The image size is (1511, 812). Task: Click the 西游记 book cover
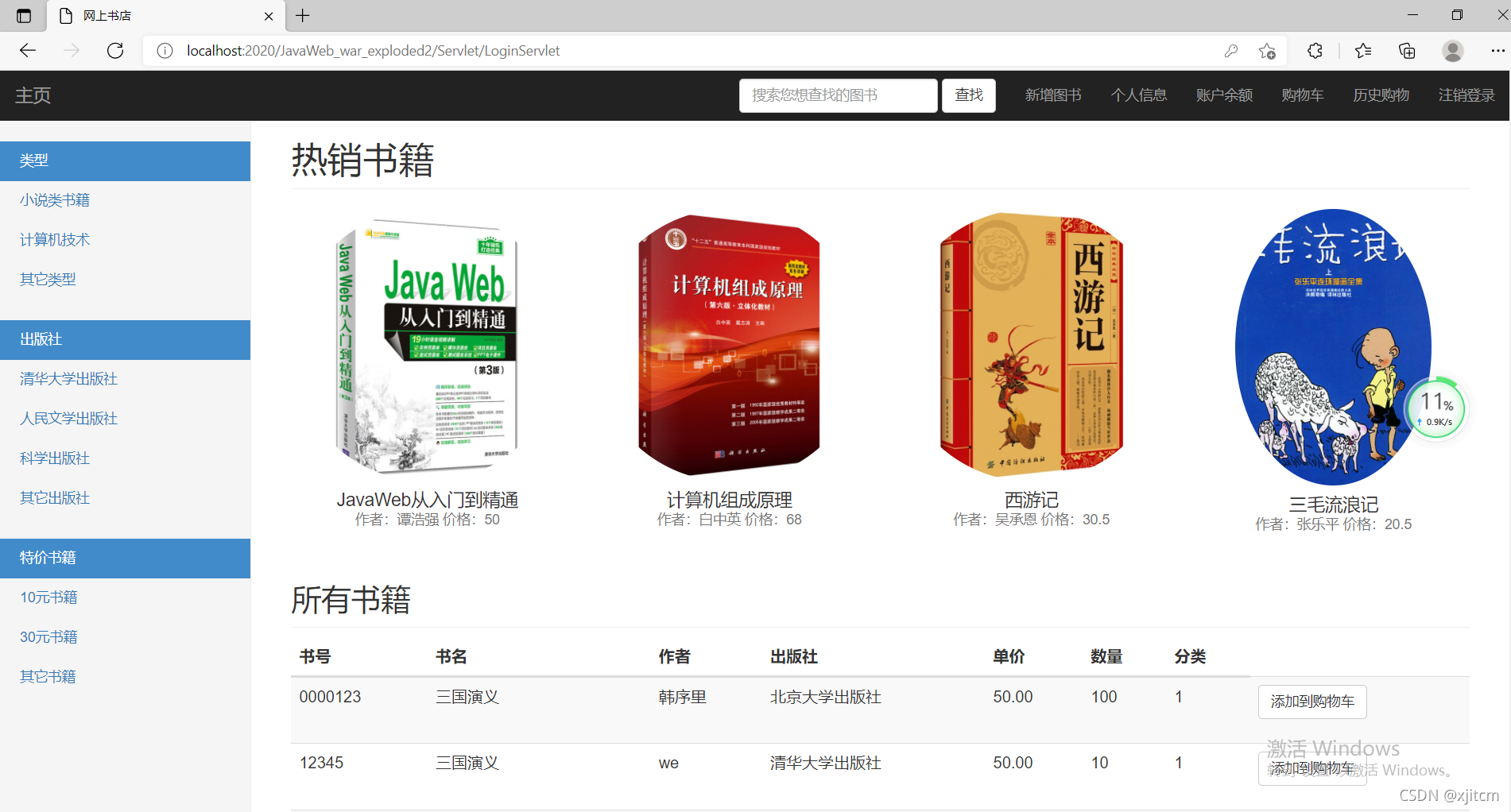click(1032, 344)
